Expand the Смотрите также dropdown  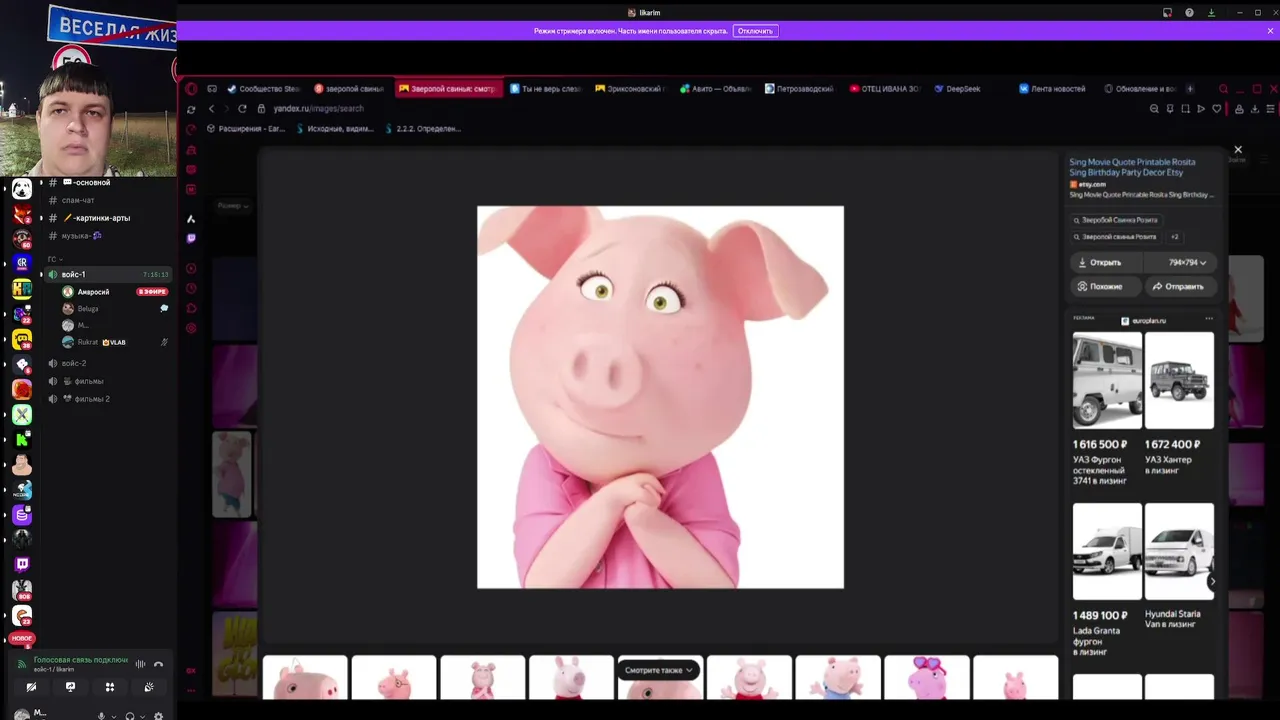pos(659,670)
